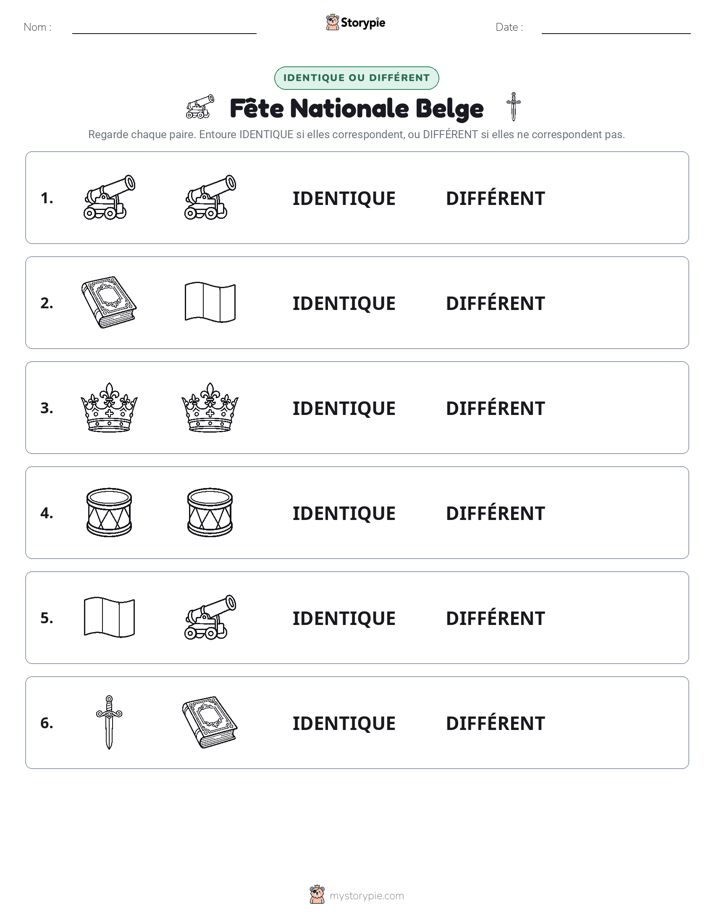Click the Storypie logo at top
714x924 pixels.
(355, 22)
